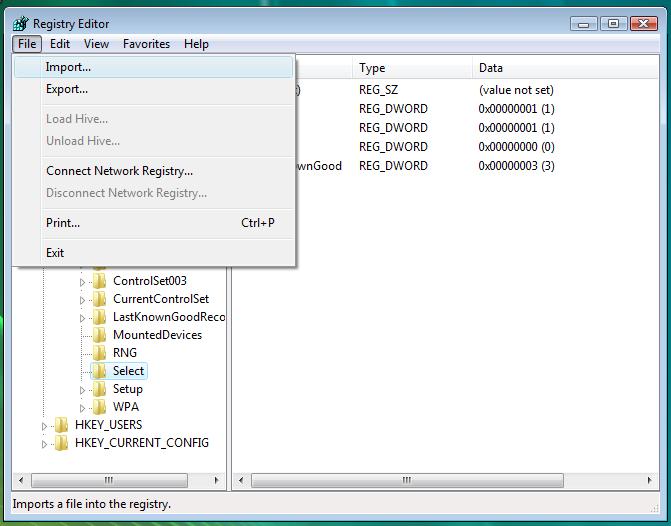Select the MountedDevices tree label
This screenshot has width=671, height=526.
coord(157,335)
